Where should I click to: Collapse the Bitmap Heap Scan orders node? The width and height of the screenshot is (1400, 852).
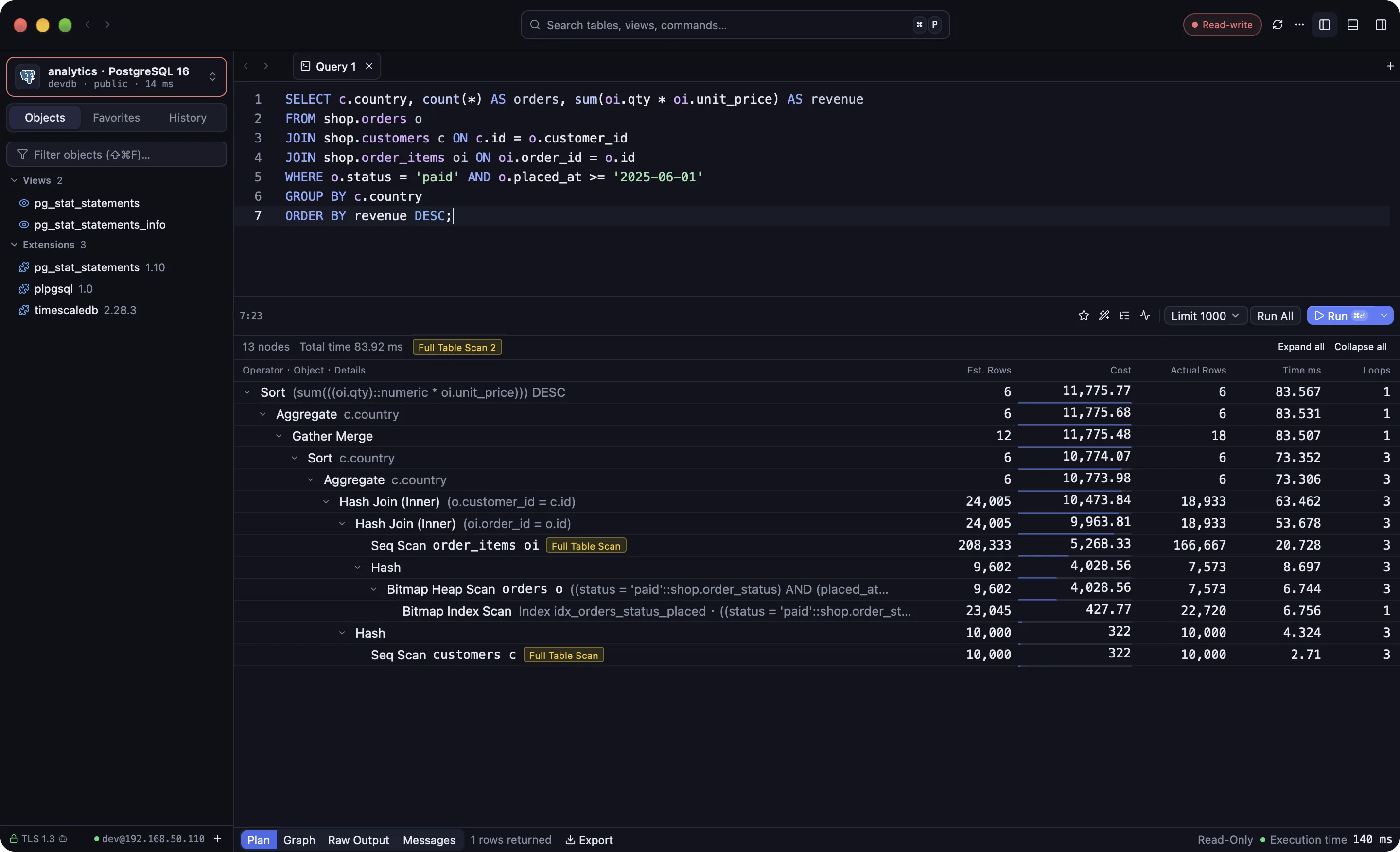pyautogui.click(x=373, y=589)
